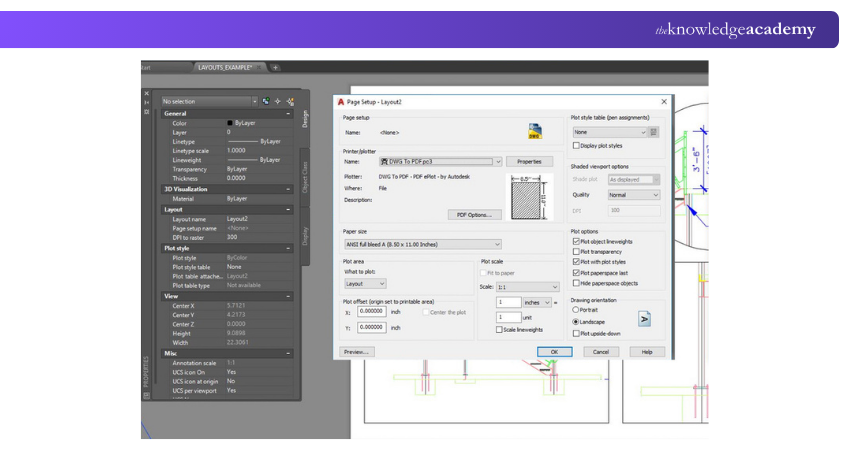Screen dimensions: 850x450
Task: Click the Preview button
Action: click(x=356, y=352)
